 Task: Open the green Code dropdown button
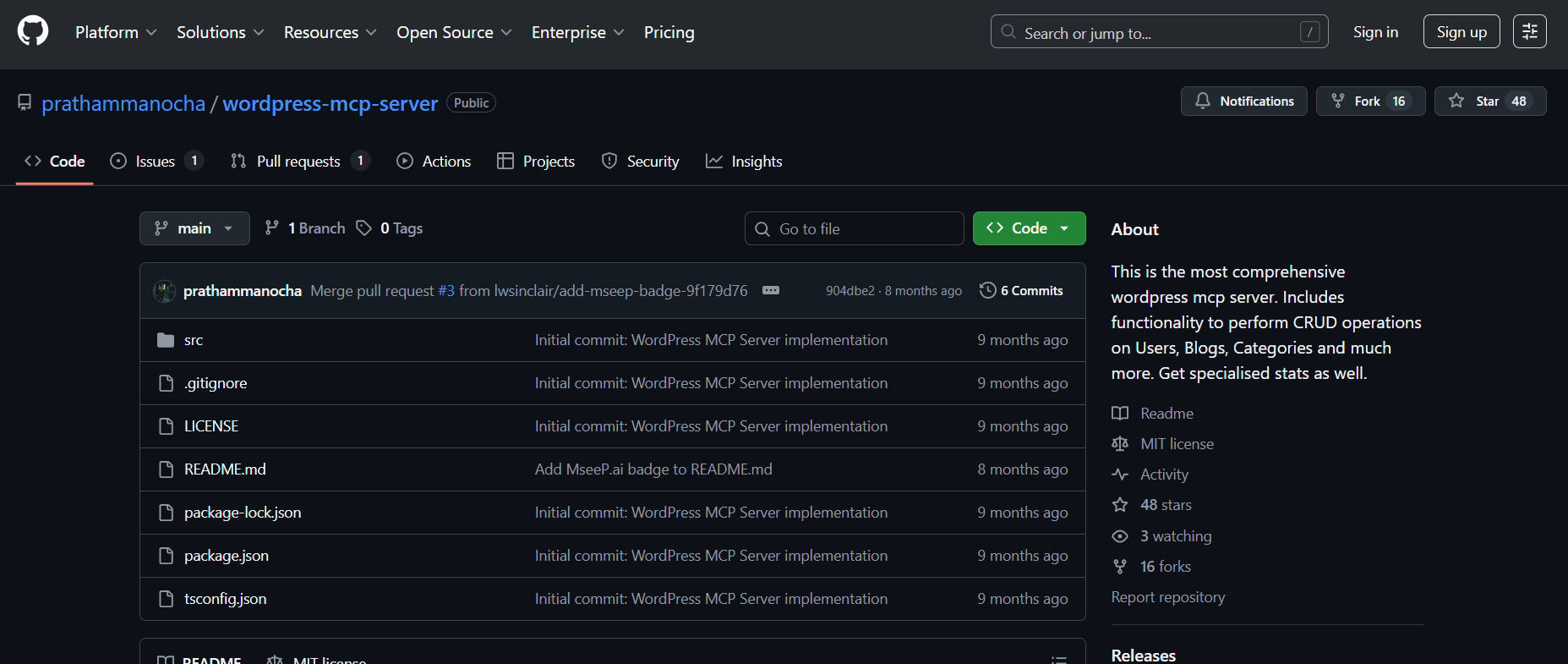tap(1029, 228)
